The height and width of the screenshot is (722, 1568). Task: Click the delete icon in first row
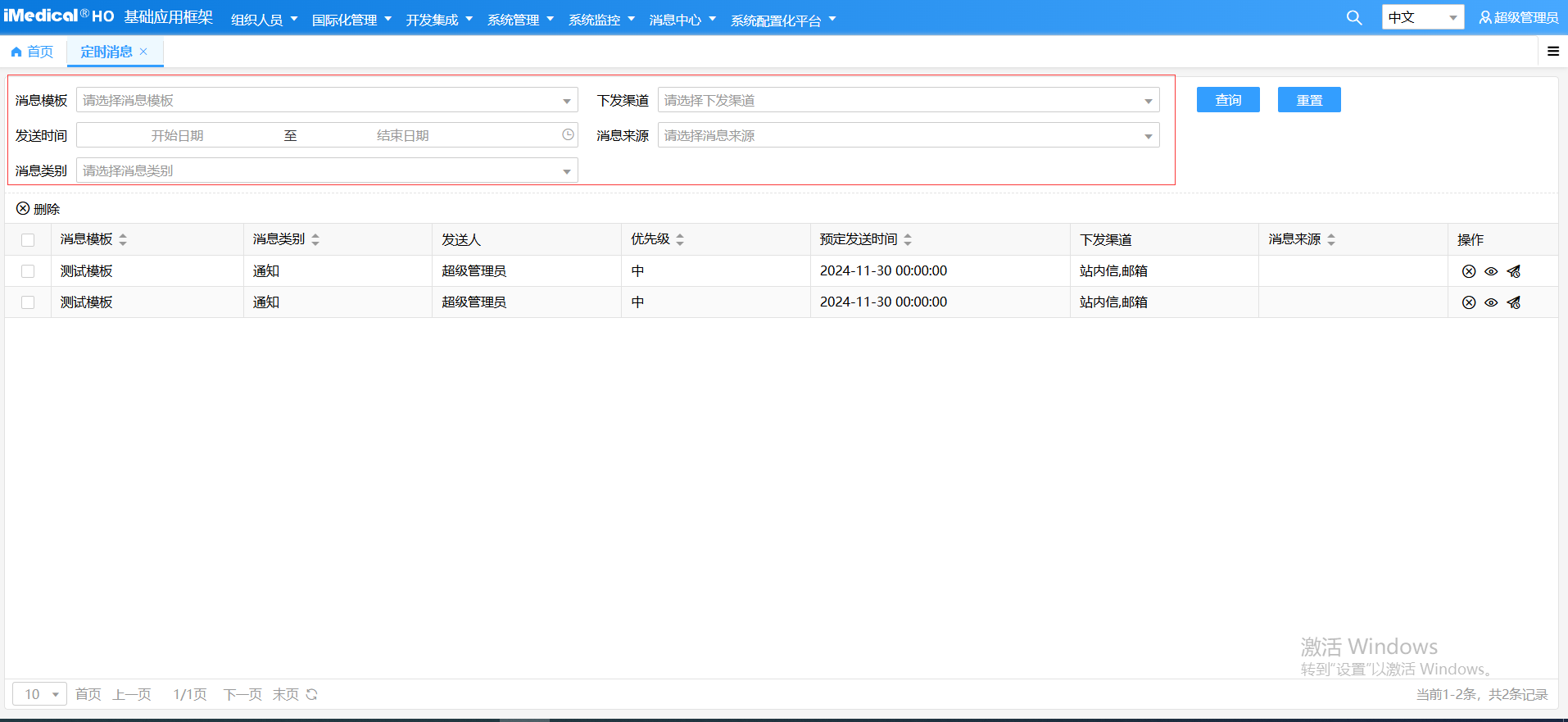(1469, 271)
